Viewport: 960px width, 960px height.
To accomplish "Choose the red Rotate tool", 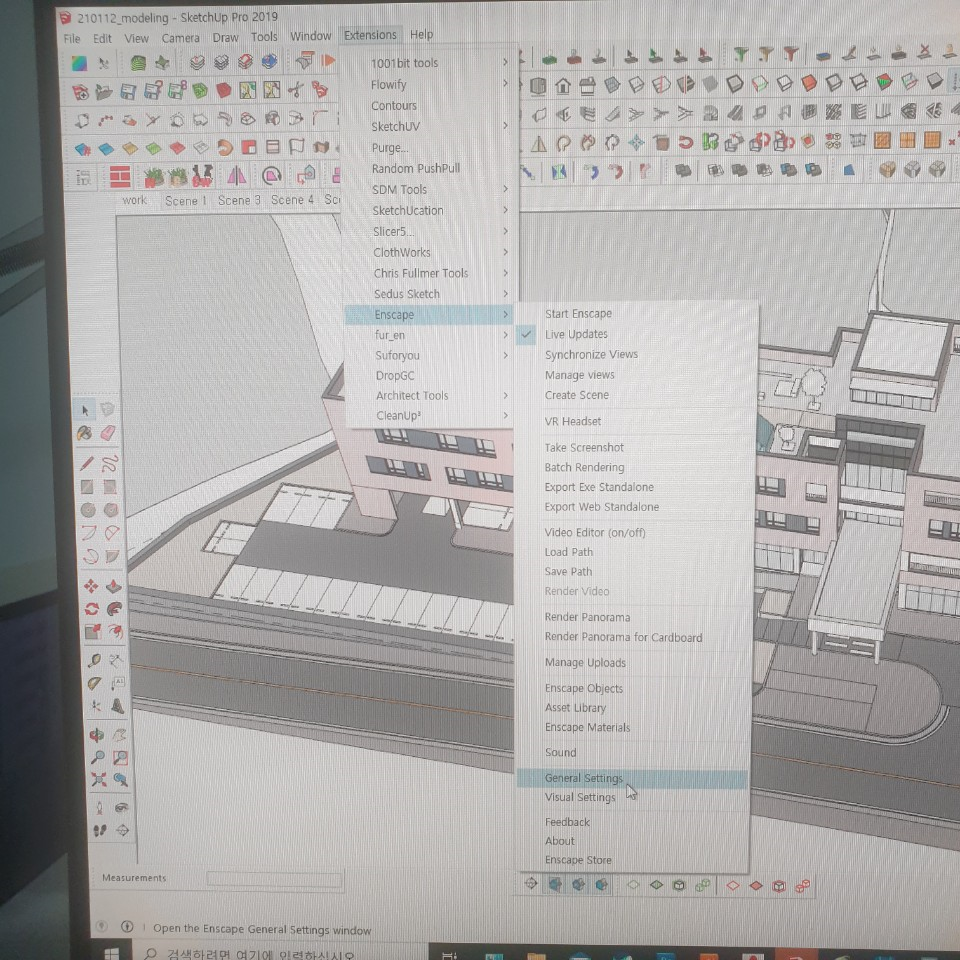I will pyautogui.click(x=92, y=609).
